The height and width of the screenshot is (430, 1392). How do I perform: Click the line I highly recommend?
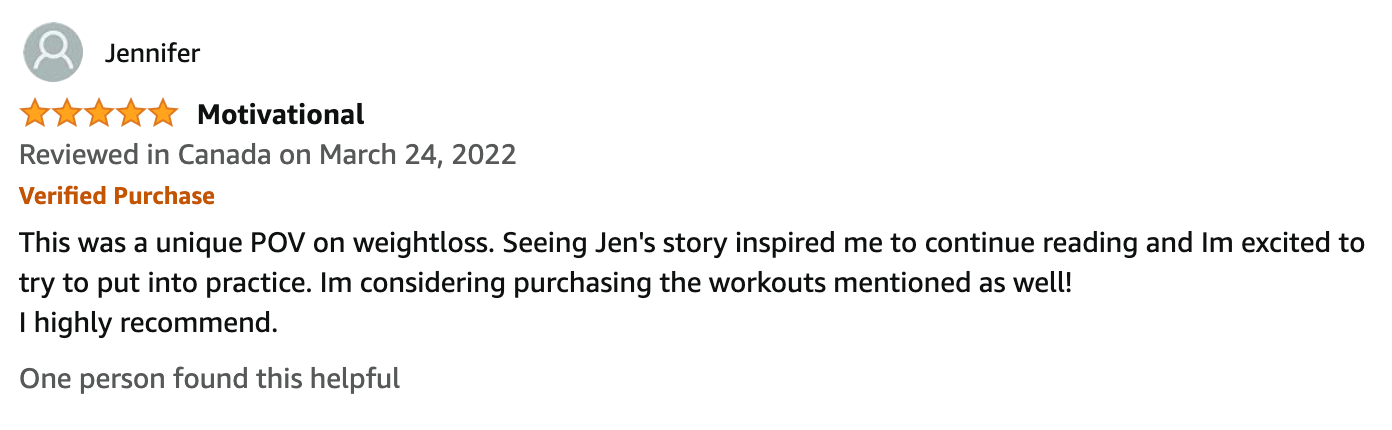click(148, 324)
